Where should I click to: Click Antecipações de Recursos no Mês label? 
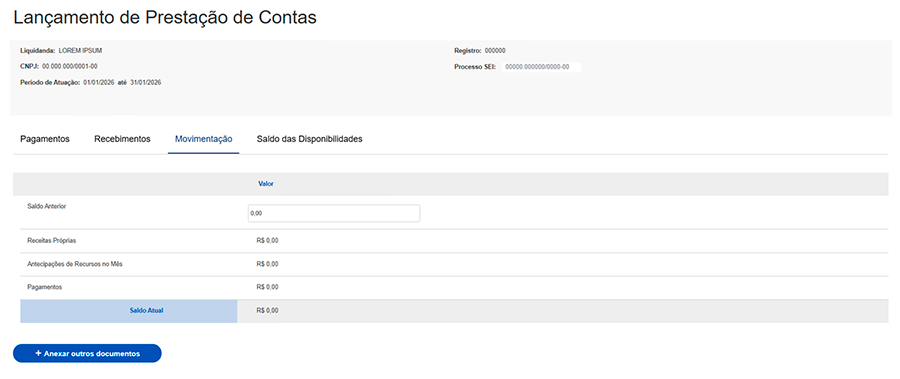75,264
